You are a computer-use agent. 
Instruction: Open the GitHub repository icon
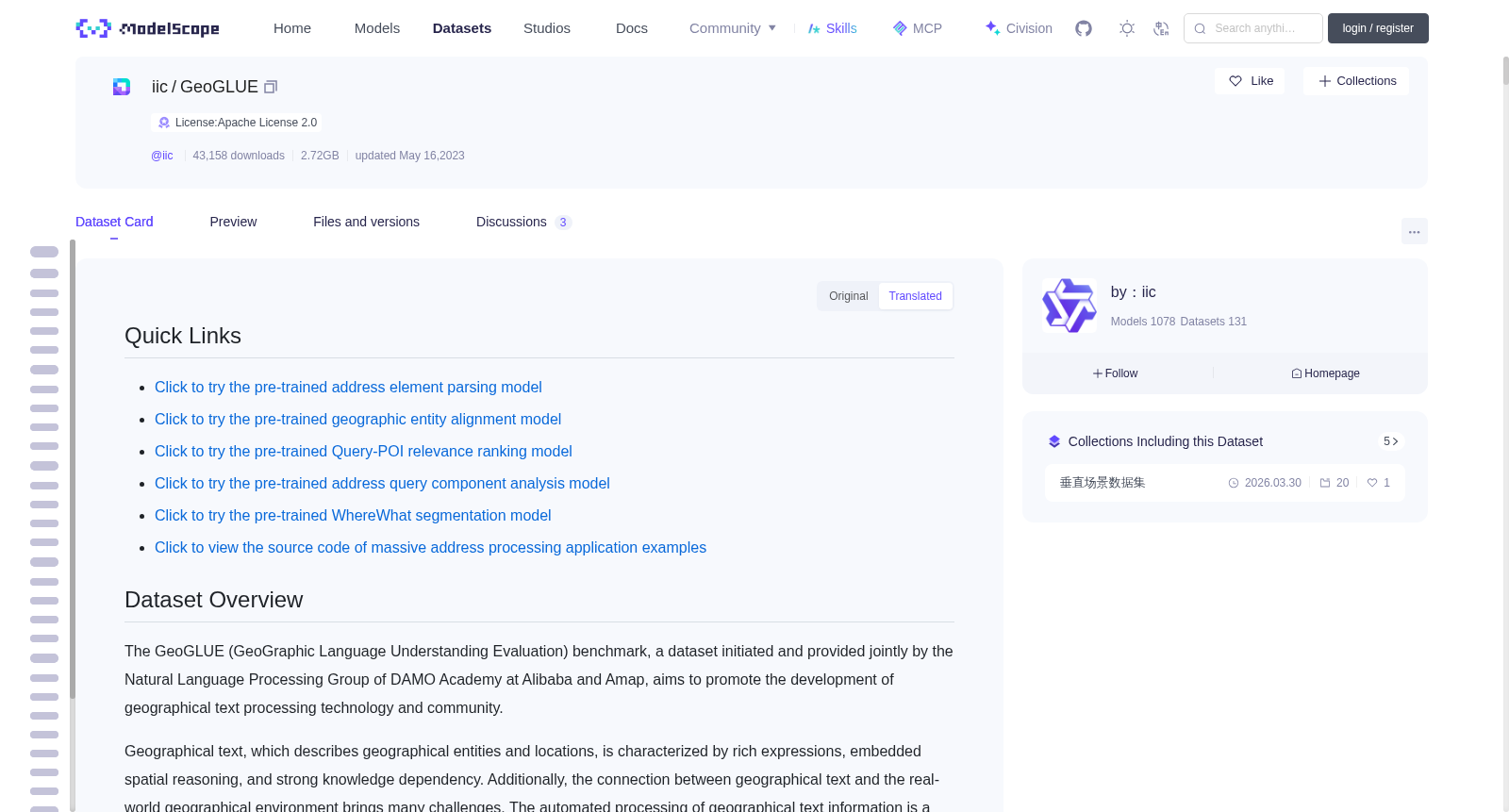click(x=1084, y=28)
